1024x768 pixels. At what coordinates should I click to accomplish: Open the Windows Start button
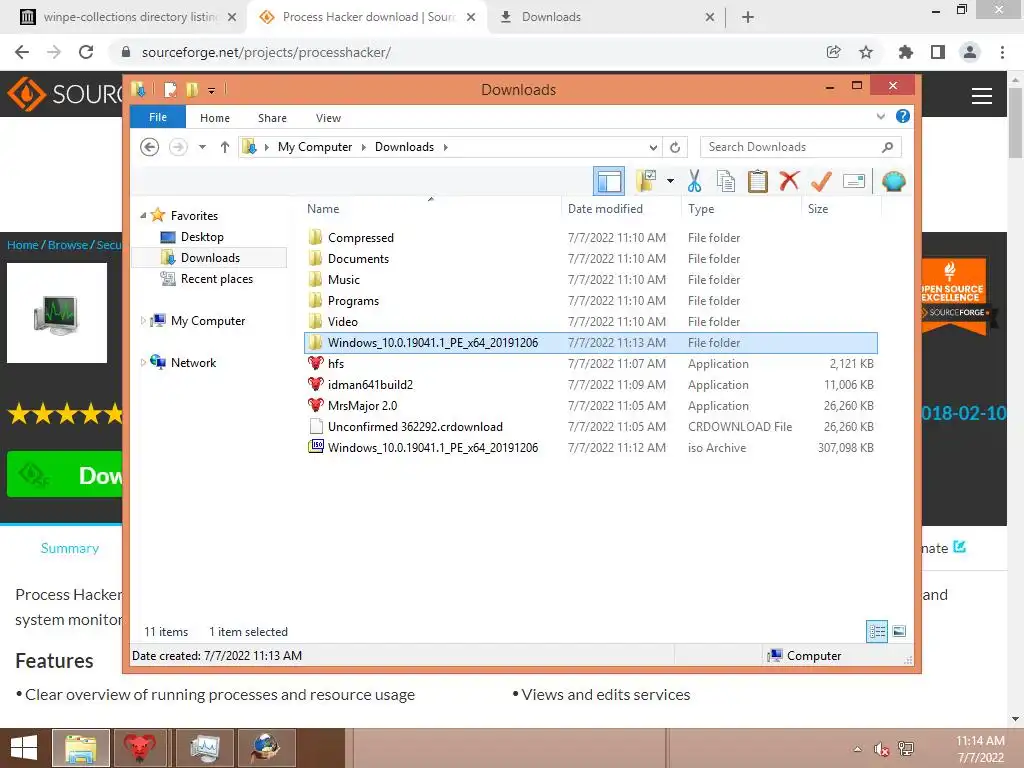(24, 748)
